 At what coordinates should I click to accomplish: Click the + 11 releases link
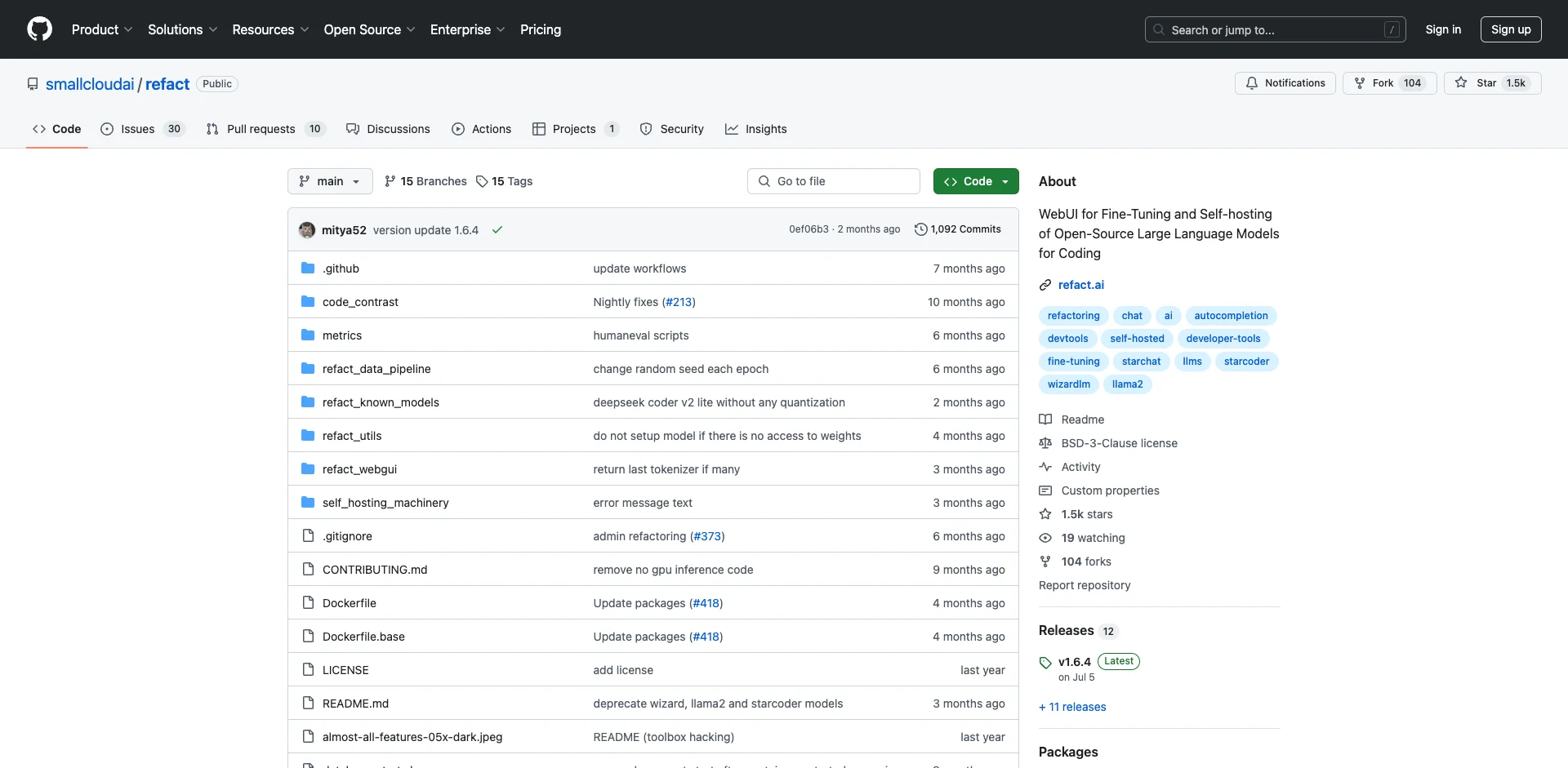coord(1072,707)
